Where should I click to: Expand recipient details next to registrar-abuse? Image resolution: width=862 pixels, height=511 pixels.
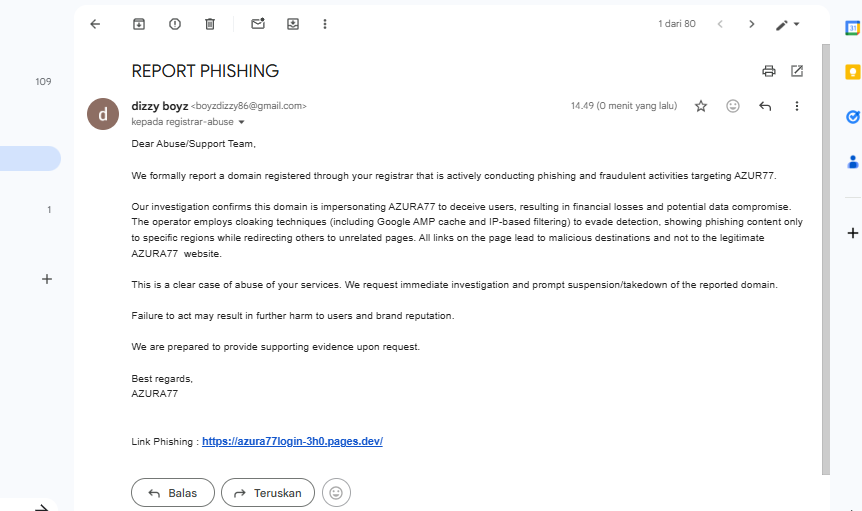pos(241,122)
